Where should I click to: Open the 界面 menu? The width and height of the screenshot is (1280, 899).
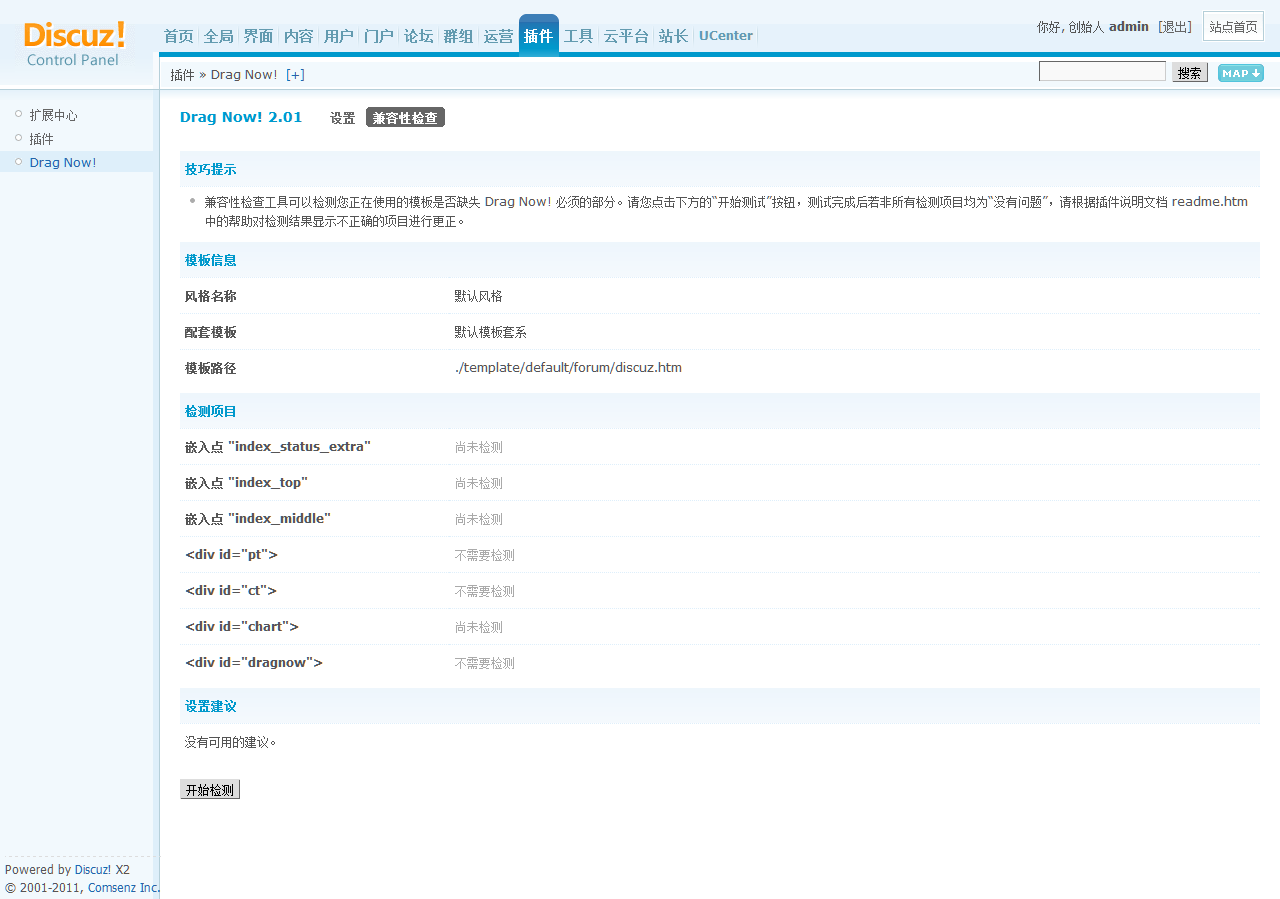tap(259, 36)
